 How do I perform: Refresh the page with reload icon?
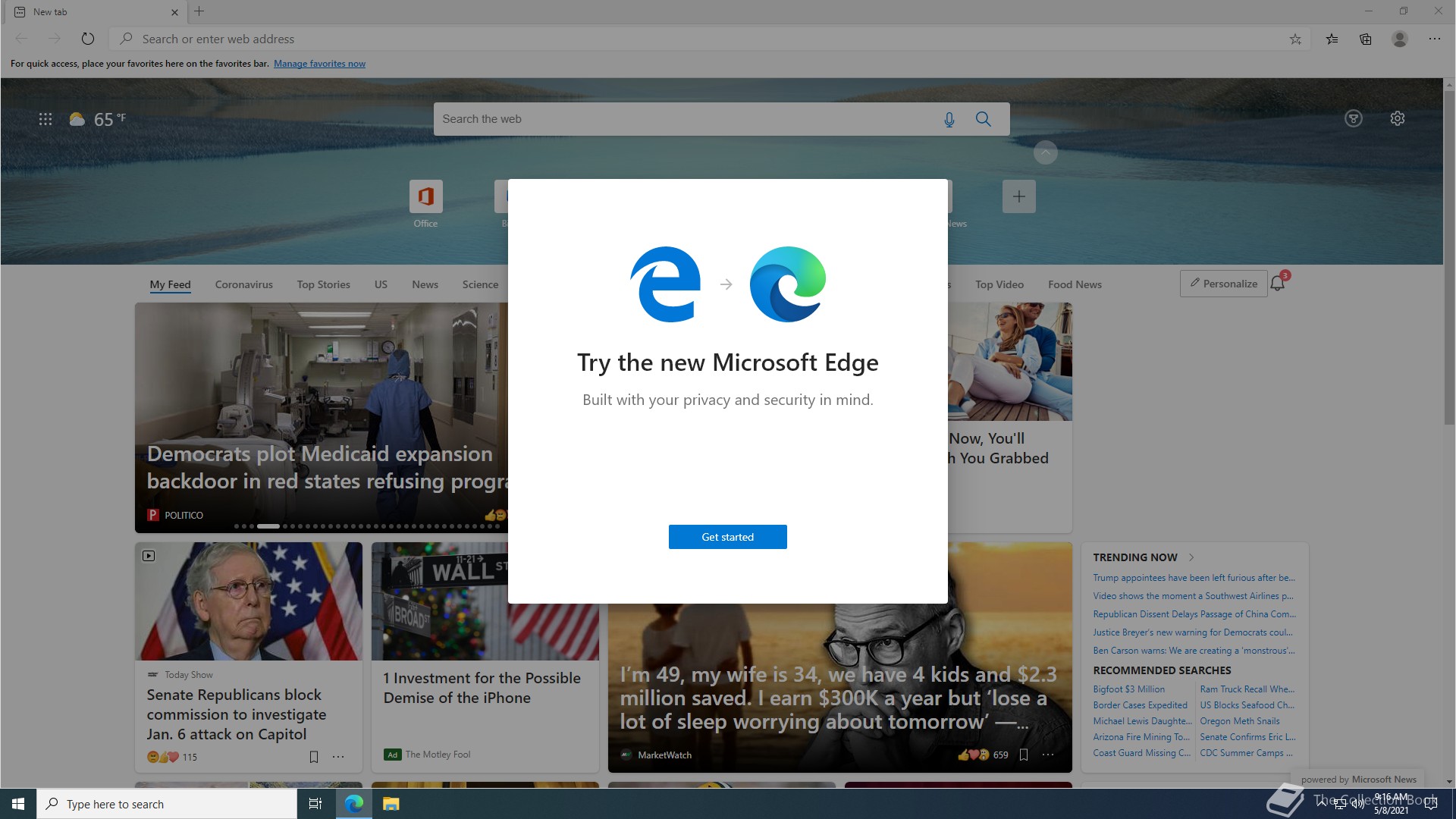[x=88, y=39]
